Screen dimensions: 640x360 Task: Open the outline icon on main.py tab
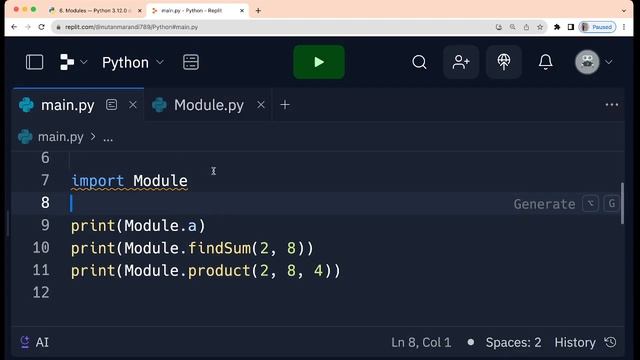click(111, 105)
